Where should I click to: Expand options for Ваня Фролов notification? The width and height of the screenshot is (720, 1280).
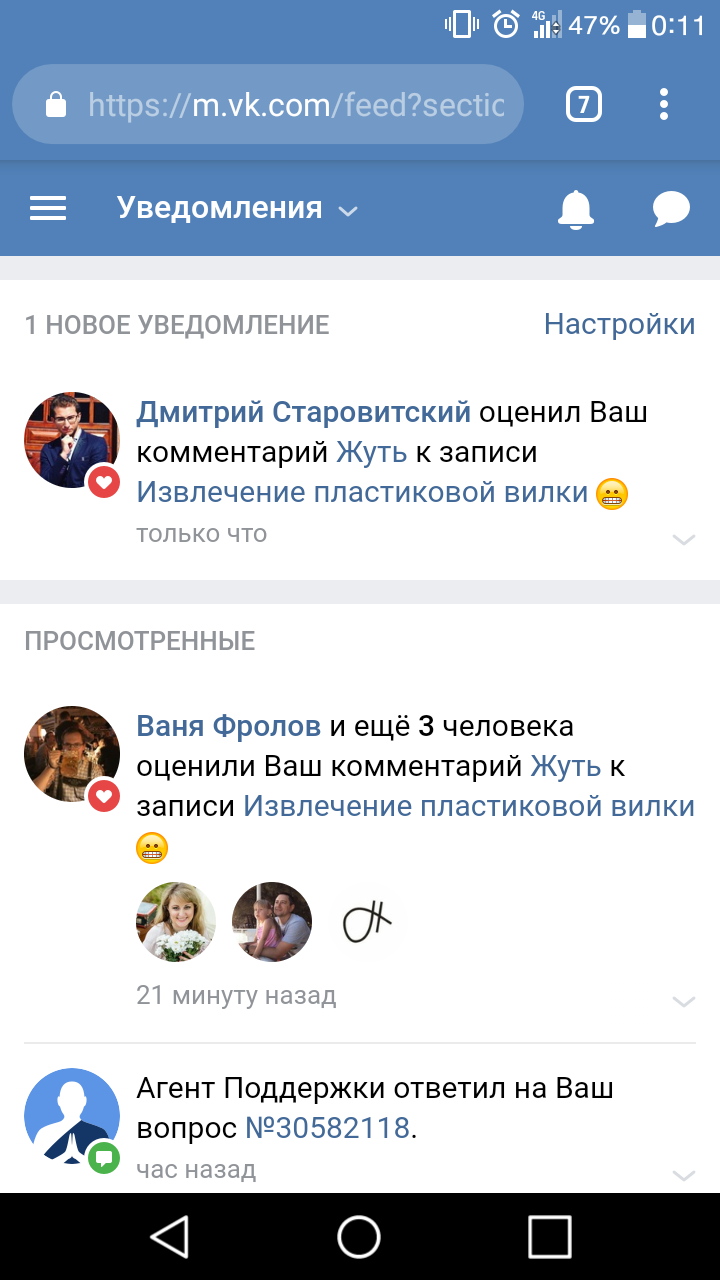(x=683, y=1000)
